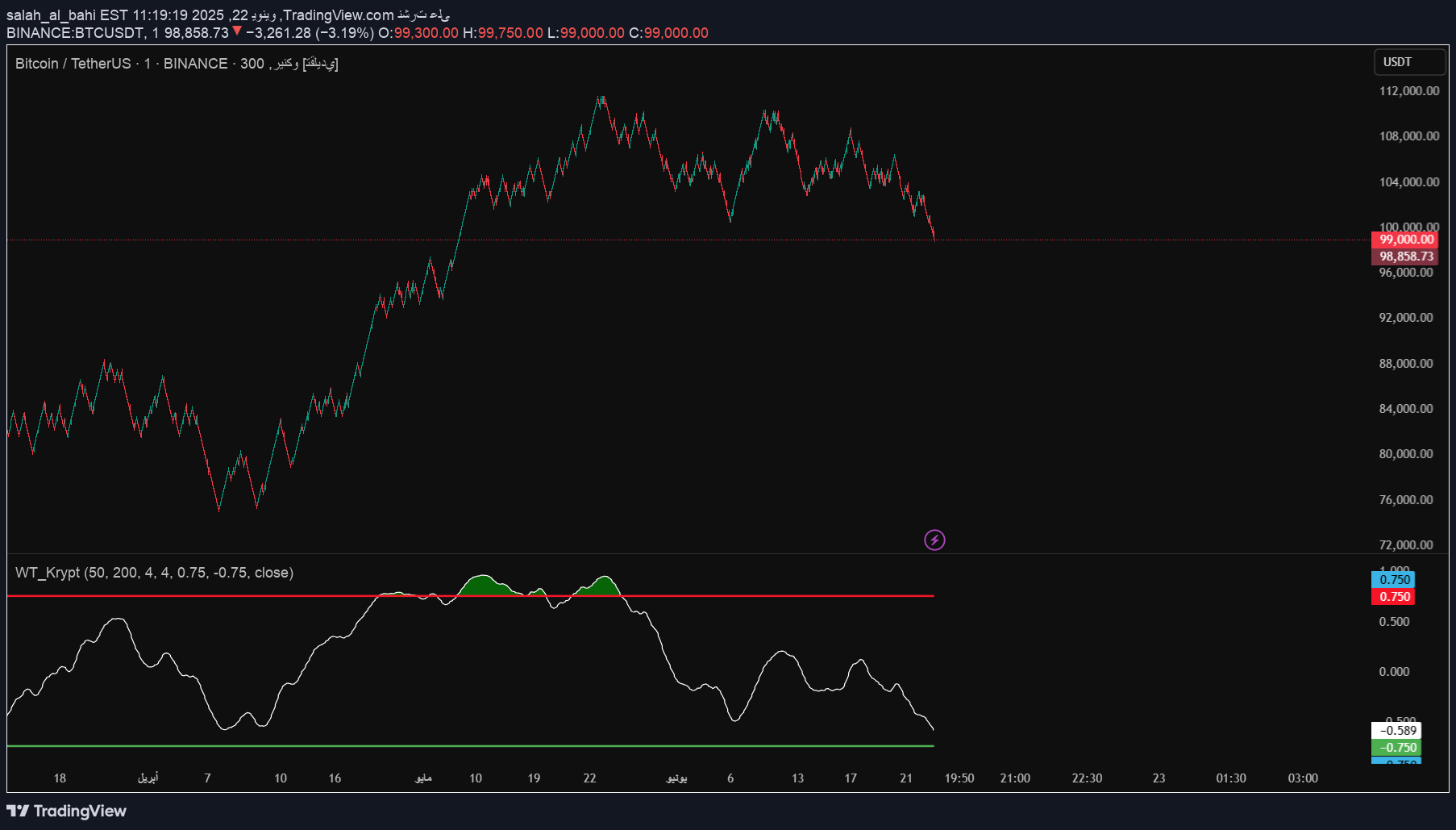Click the 19 date on time axis
Viewport: 1456px width, 830px height.
pyautogui.click(x=534, y=778)
